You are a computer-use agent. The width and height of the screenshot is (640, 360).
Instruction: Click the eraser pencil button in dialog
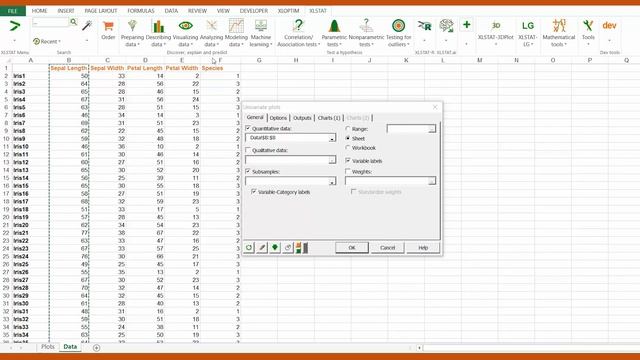tap(262, 248)
